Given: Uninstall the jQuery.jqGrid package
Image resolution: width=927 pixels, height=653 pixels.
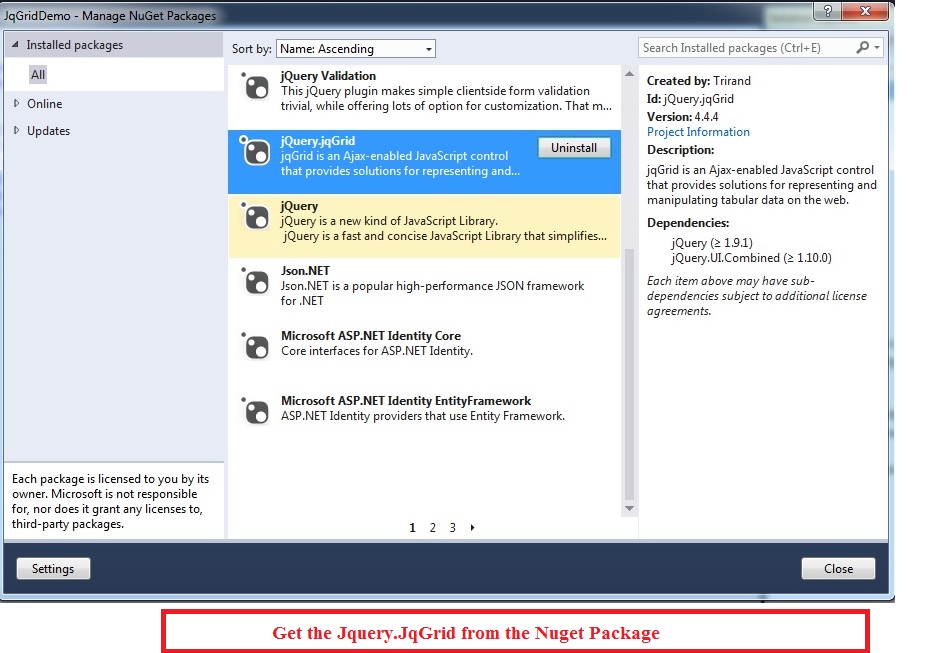Looking at the screenshot, I should (574, 148).
